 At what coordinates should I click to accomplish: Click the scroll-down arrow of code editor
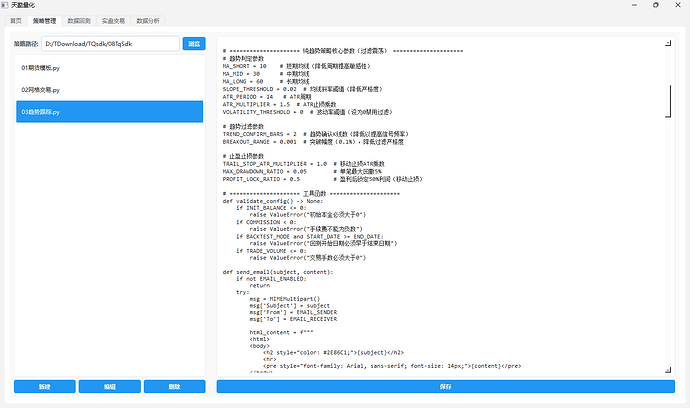[669, 369]
